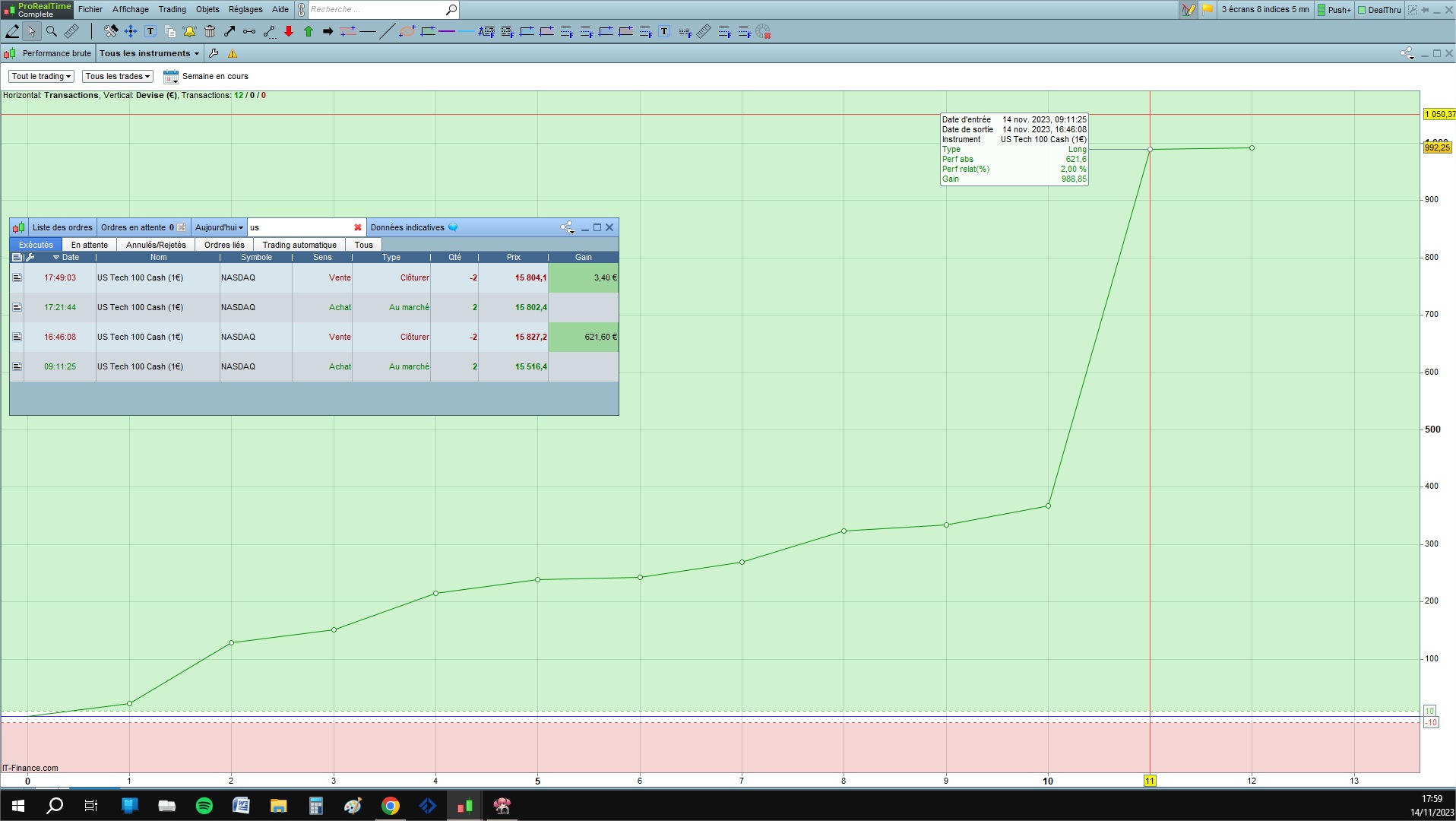
Task: Select the green up arrow tool
Action: [x=309, y=31]
